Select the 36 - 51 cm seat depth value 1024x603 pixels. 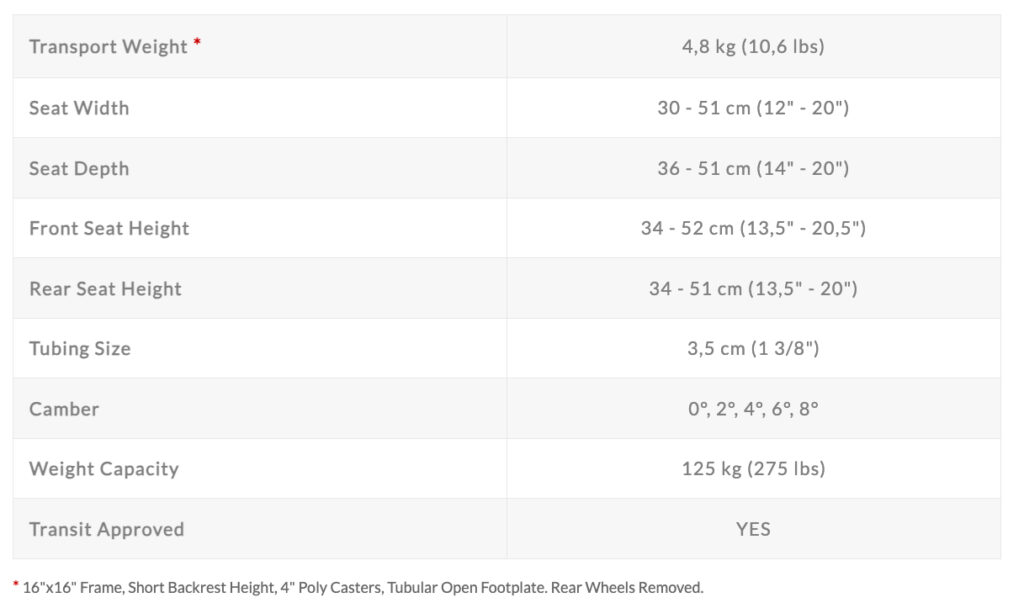tap(753, 168)
